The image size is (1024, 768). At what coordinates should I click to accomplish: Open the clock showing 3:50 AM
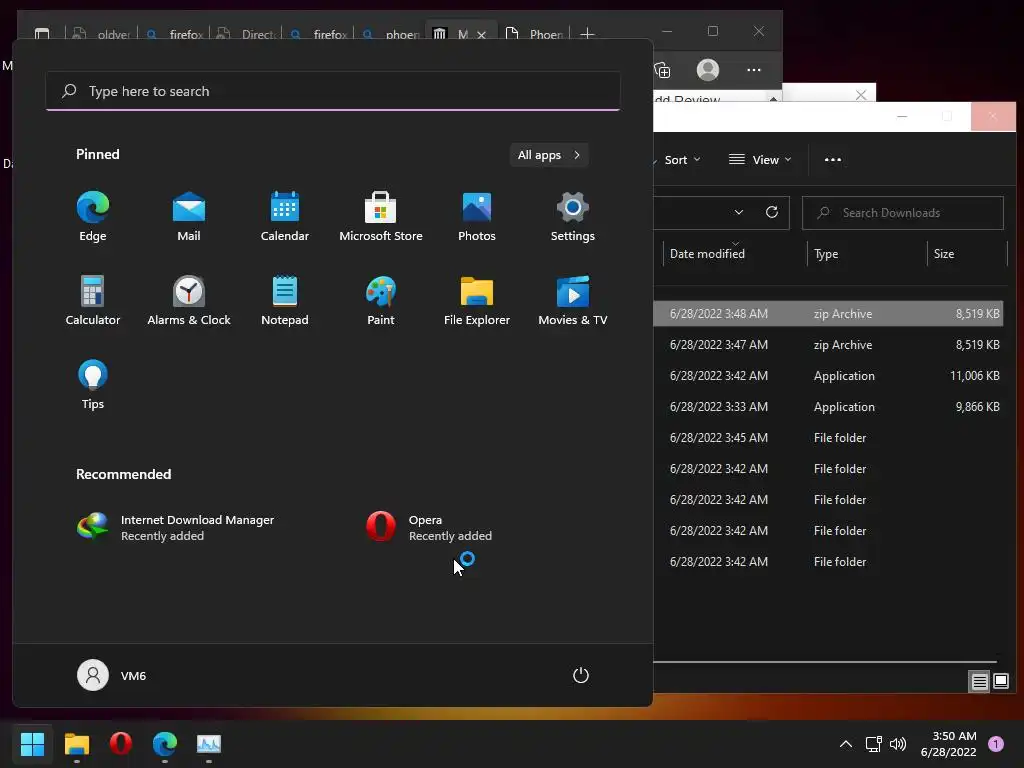click(948, 744)
